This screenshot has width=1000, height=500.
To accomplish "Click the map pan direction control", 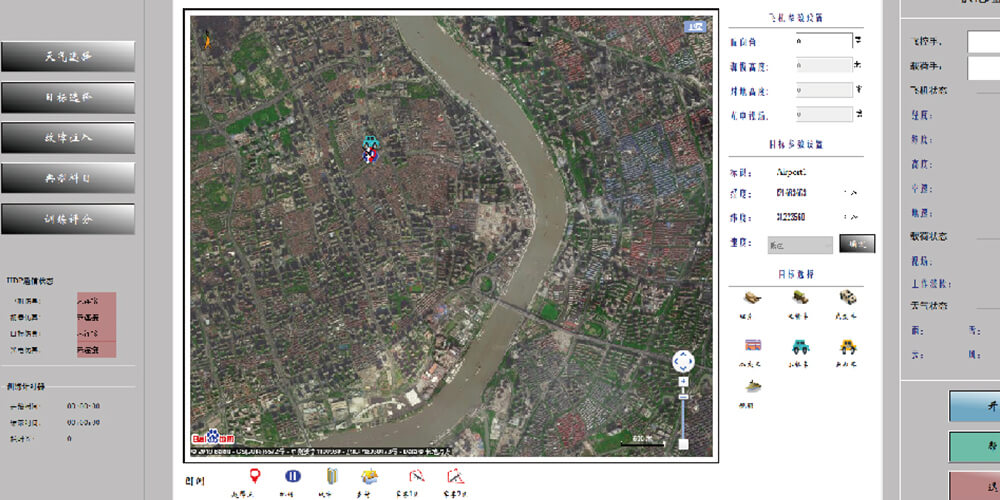I will tap(683, 361).
